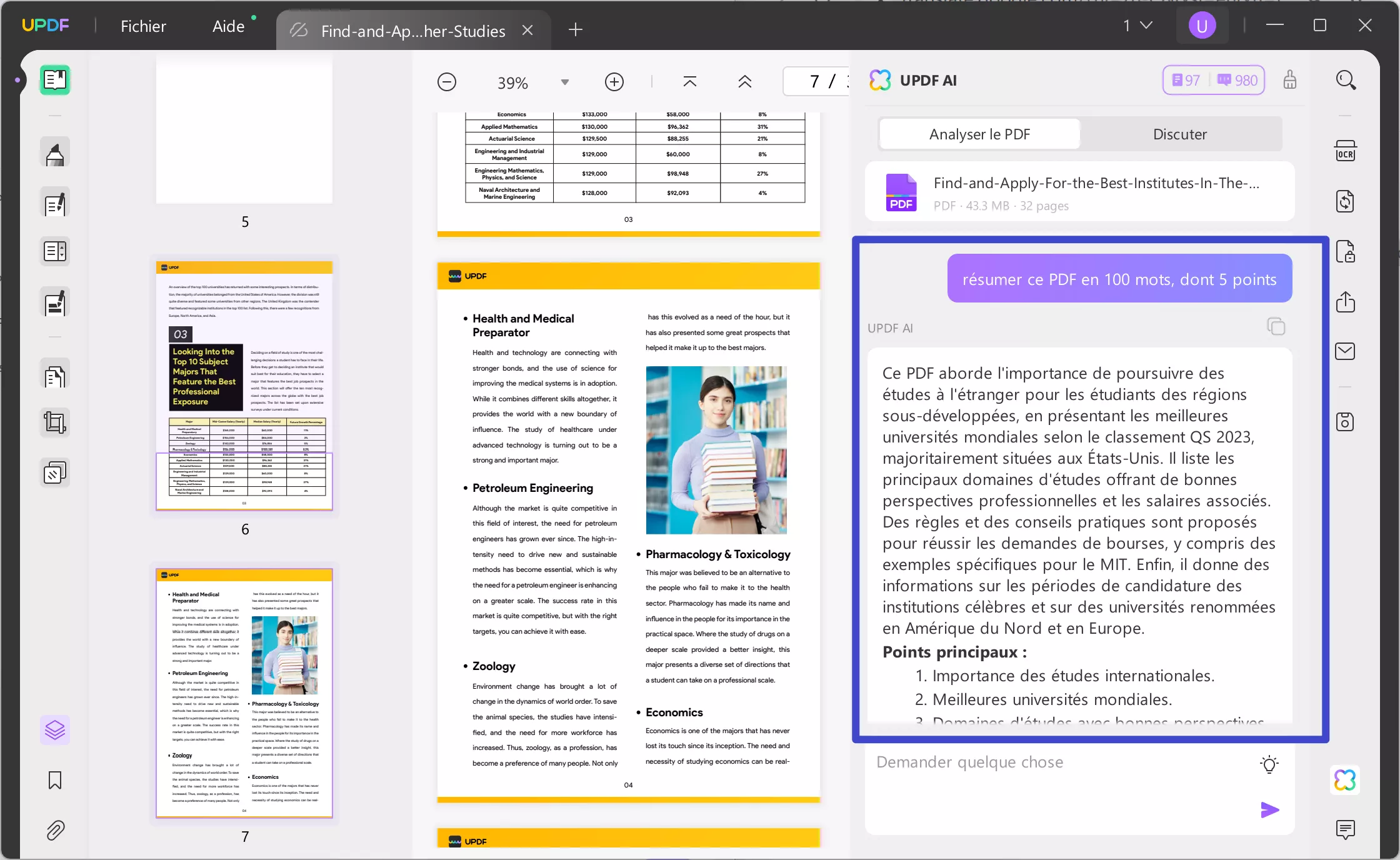1400x860 pixels.
Task: Select the Crop pages tool
Action: coord(55,422)
